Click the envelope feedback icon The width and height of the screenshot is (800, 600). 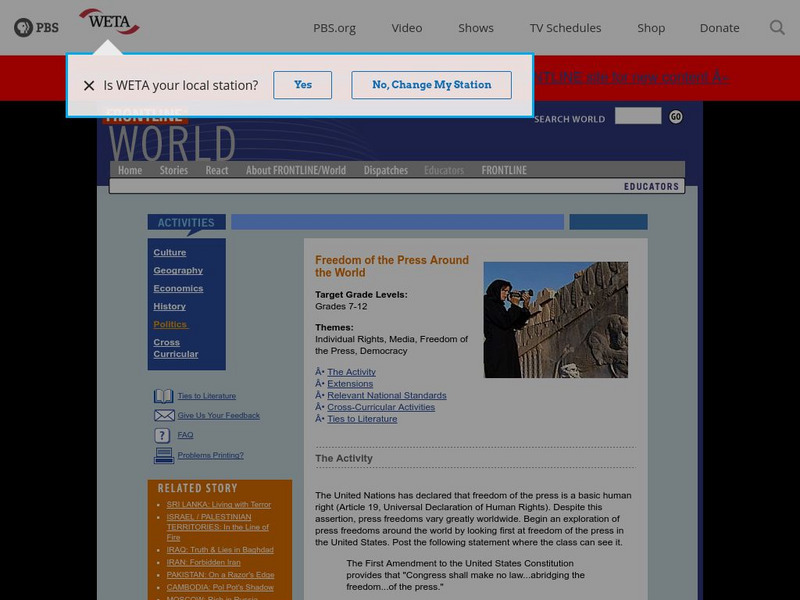point(164,415)
